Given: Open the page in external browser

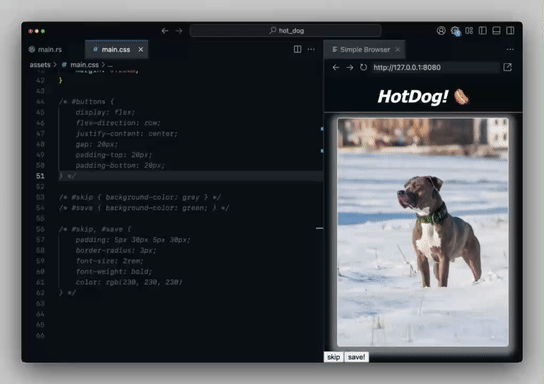Looking at the screenshot, I should [x=507, y=67].
